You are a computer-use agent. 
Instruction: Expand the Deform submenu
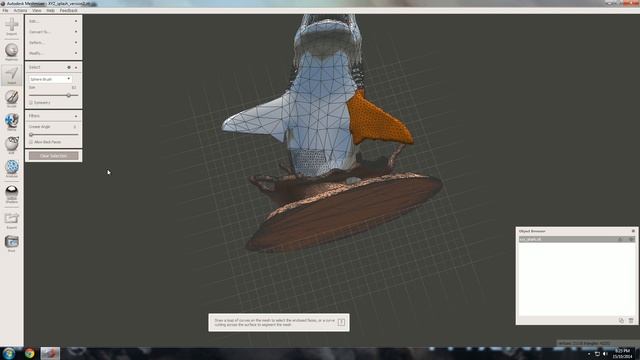[x=53, y=42]
